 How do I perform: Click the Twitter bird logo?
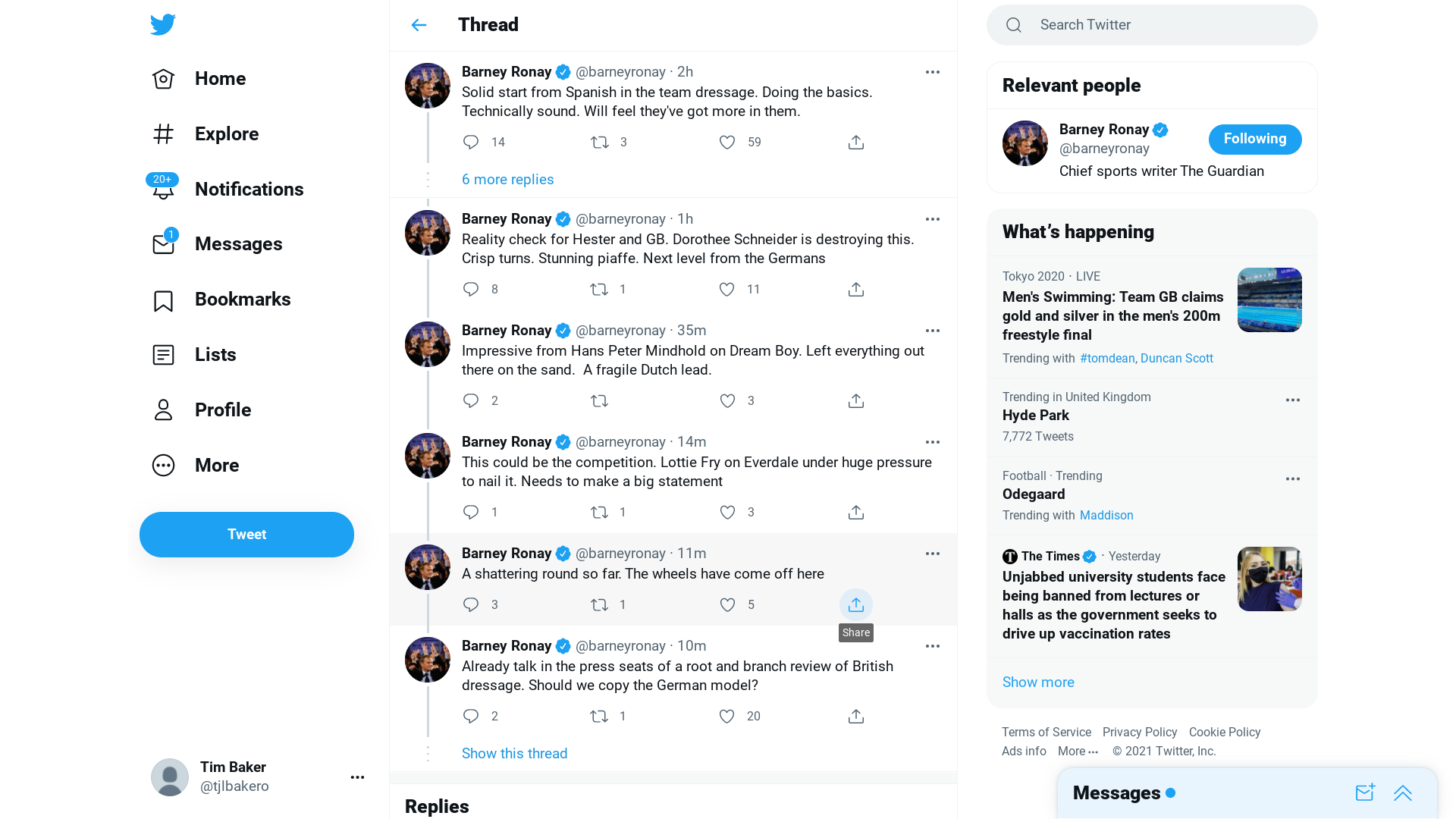162,24
